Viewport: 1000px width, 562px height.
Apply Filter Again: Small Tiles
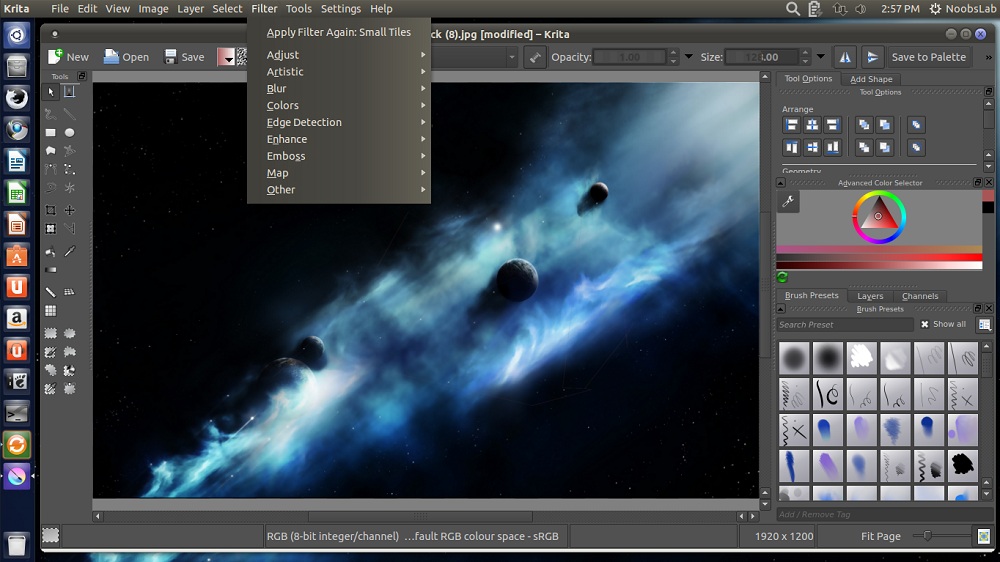[x=339, y=32]
